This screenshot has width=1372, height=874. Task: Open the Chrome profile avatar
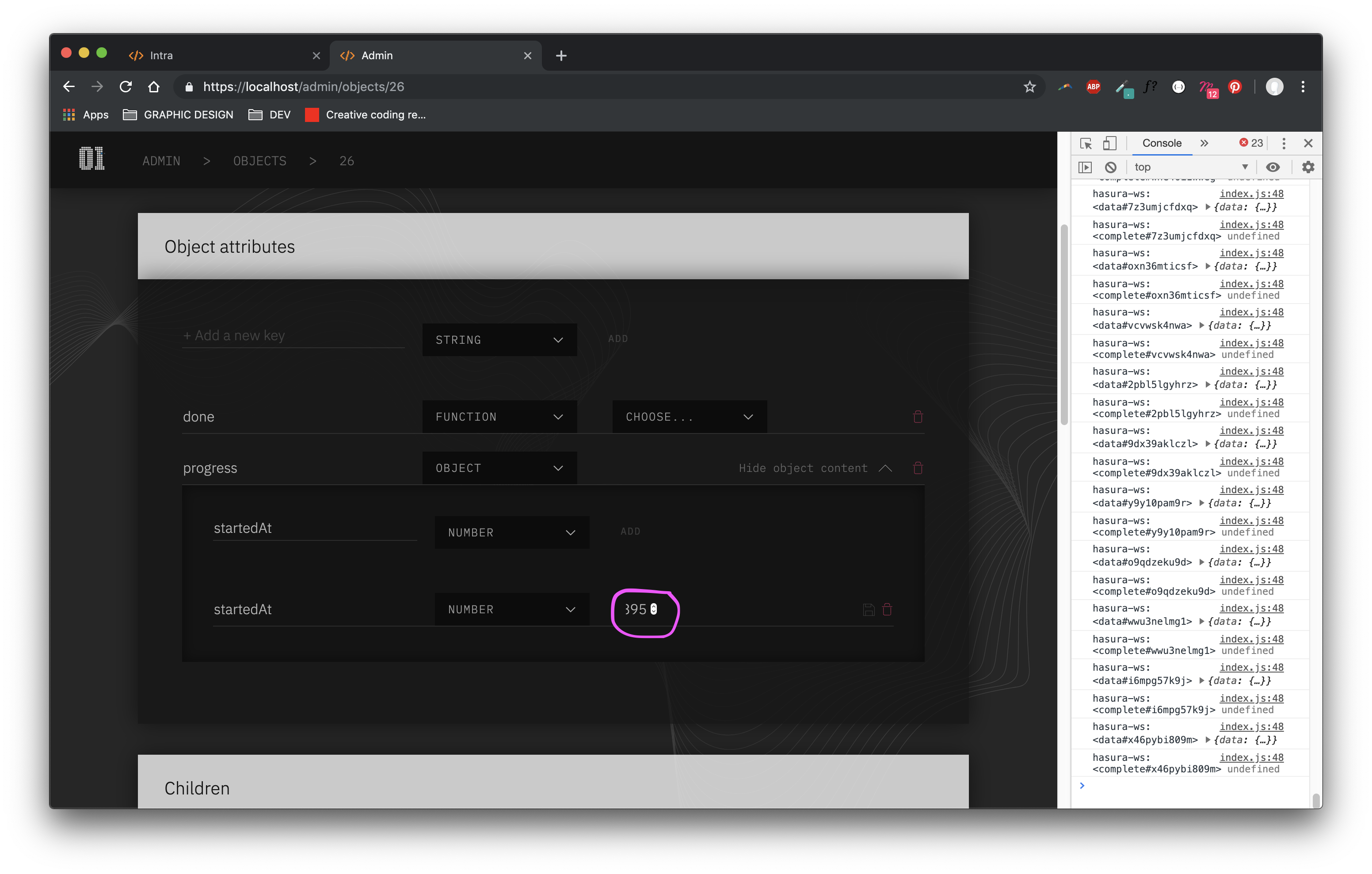pos(1275,87)
